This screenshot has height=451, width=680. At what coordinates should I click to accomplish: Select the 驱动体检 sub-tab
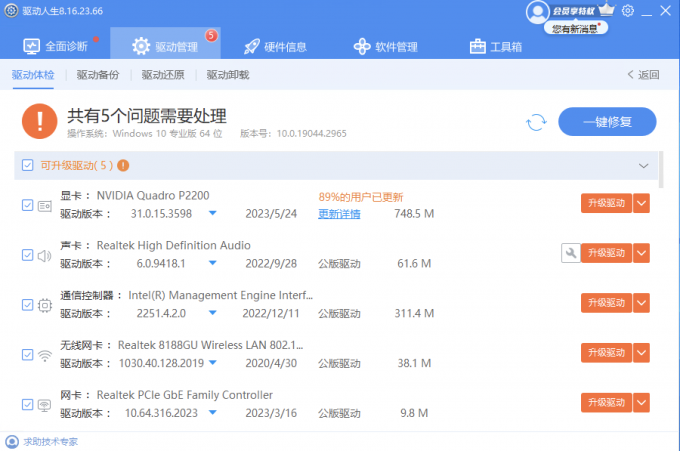coord(33,75)
